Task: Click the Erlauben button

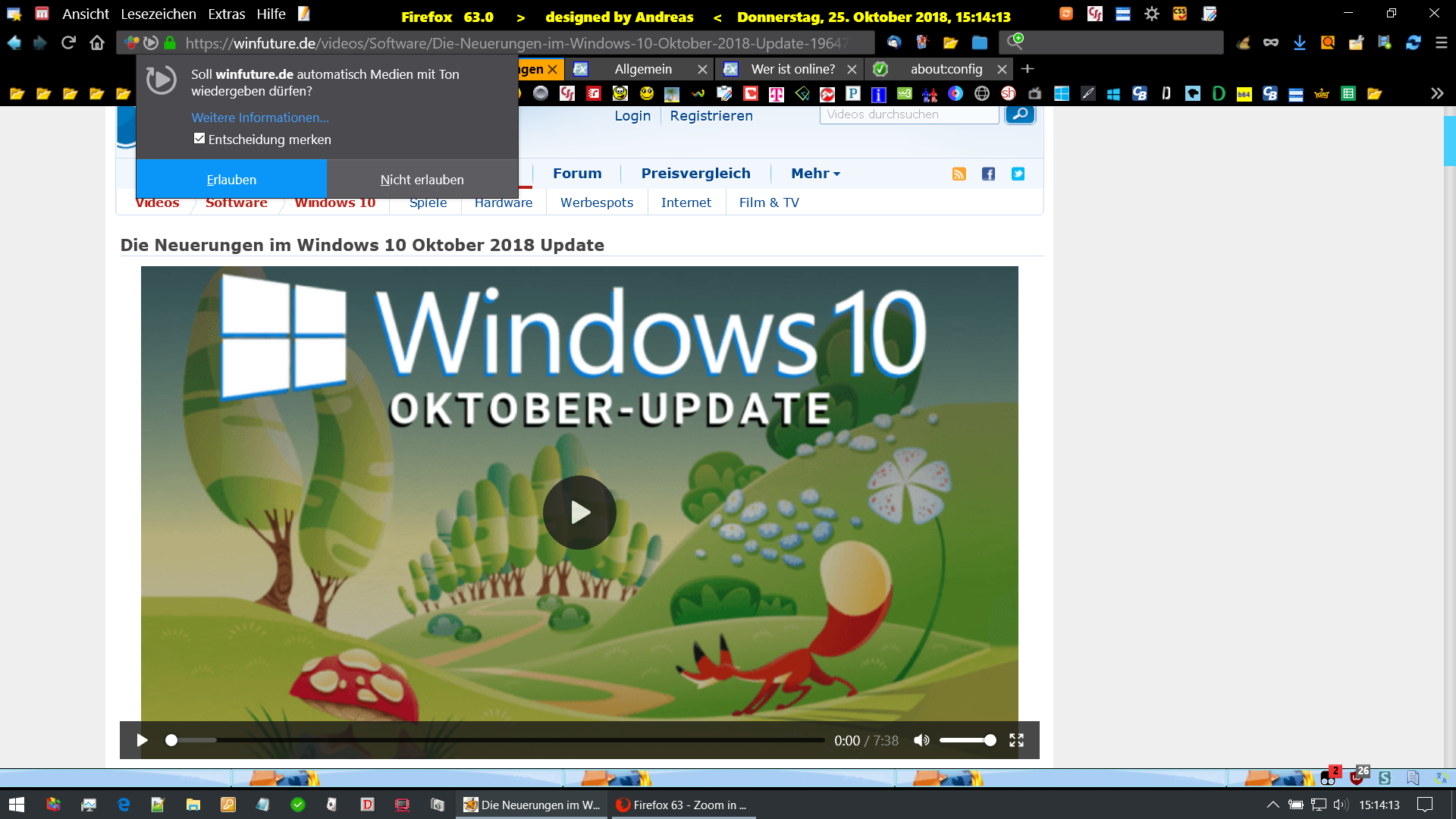Action: click(x=231, y=180)
